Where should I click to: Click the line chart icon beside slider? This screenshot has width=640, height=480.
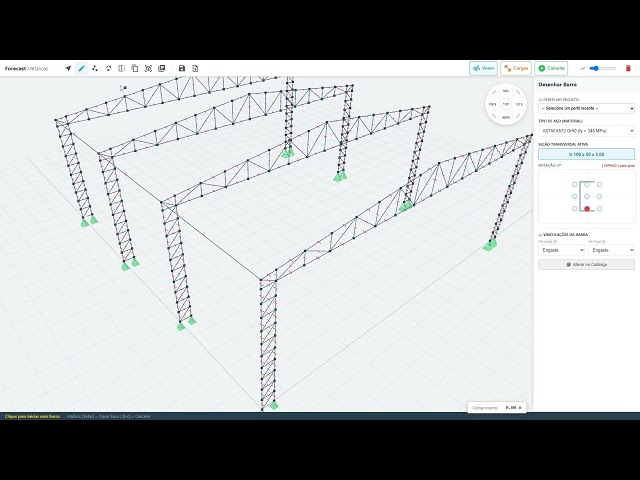(x=583, y=68)
